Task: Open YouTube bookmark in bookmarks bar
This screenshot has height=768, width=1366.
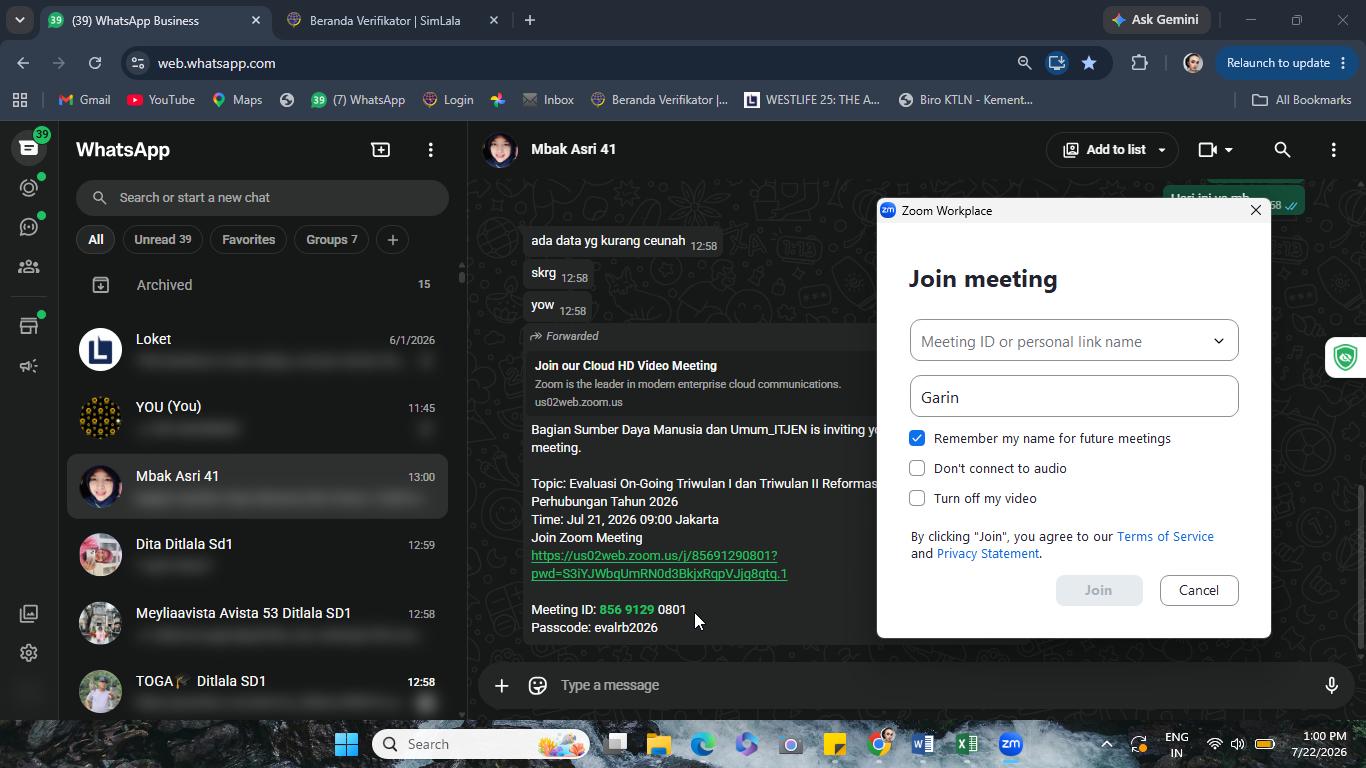Action: click(161, 100)
